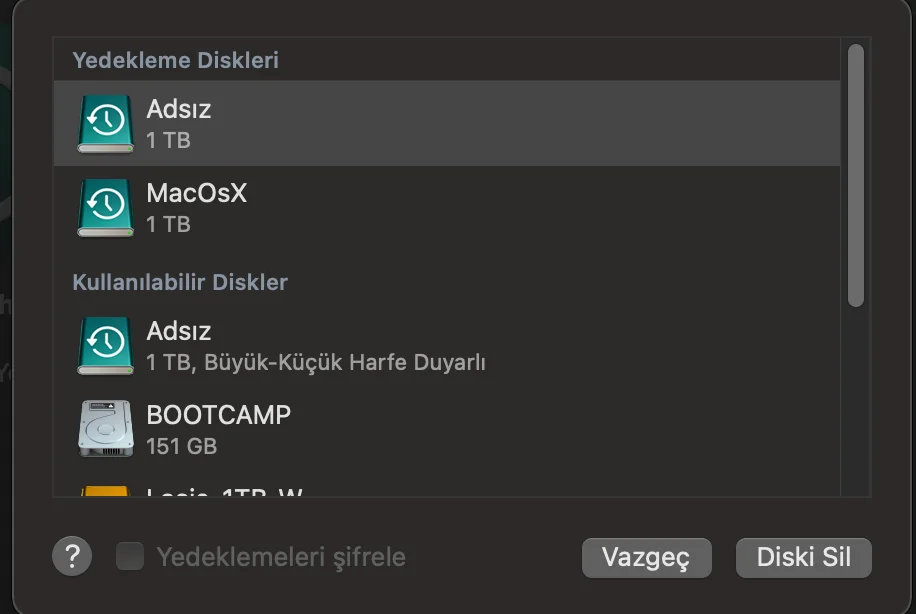
Task: Click the Adsız icon under Kullanılabilir Diskler
Action: [x=106, y=346]
